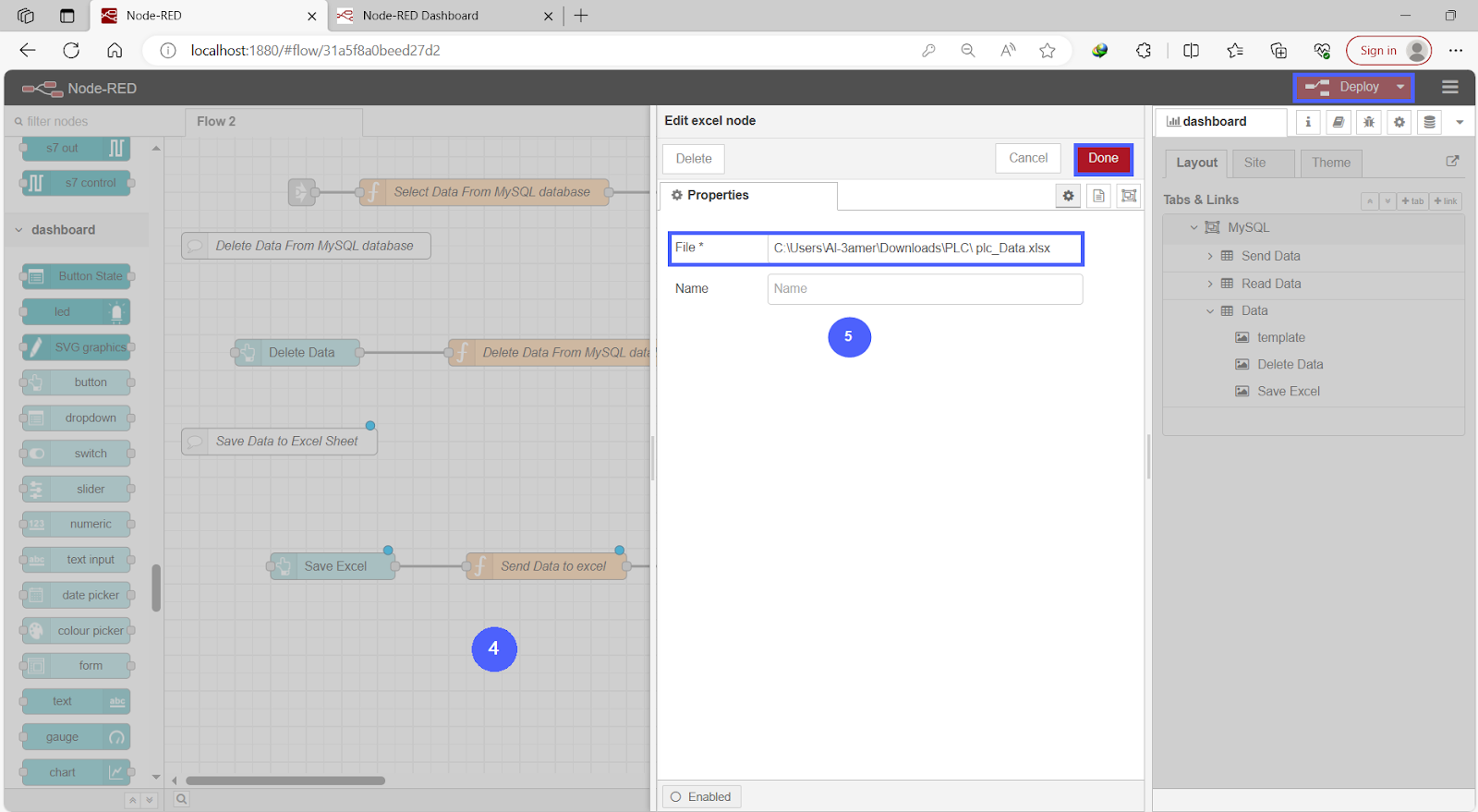Image resolution: width=1478 pixels, height=812 pixels.
Task: Click the palette vertical scrollbar thumb
Action: 156,588
